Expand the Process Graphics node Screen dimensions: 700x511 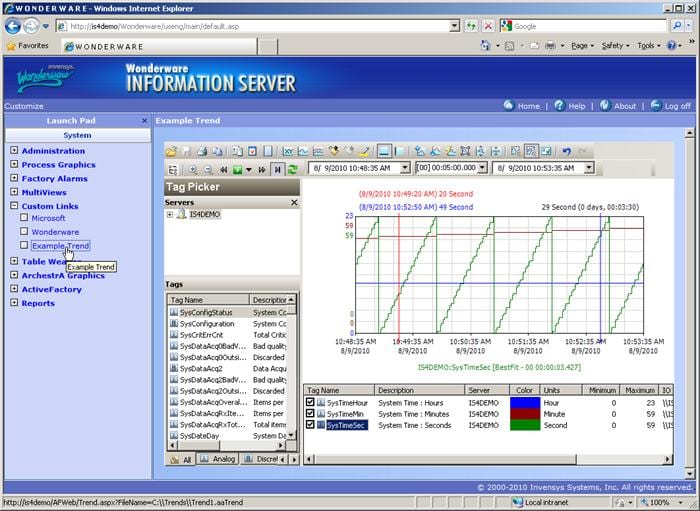(14, 164)
